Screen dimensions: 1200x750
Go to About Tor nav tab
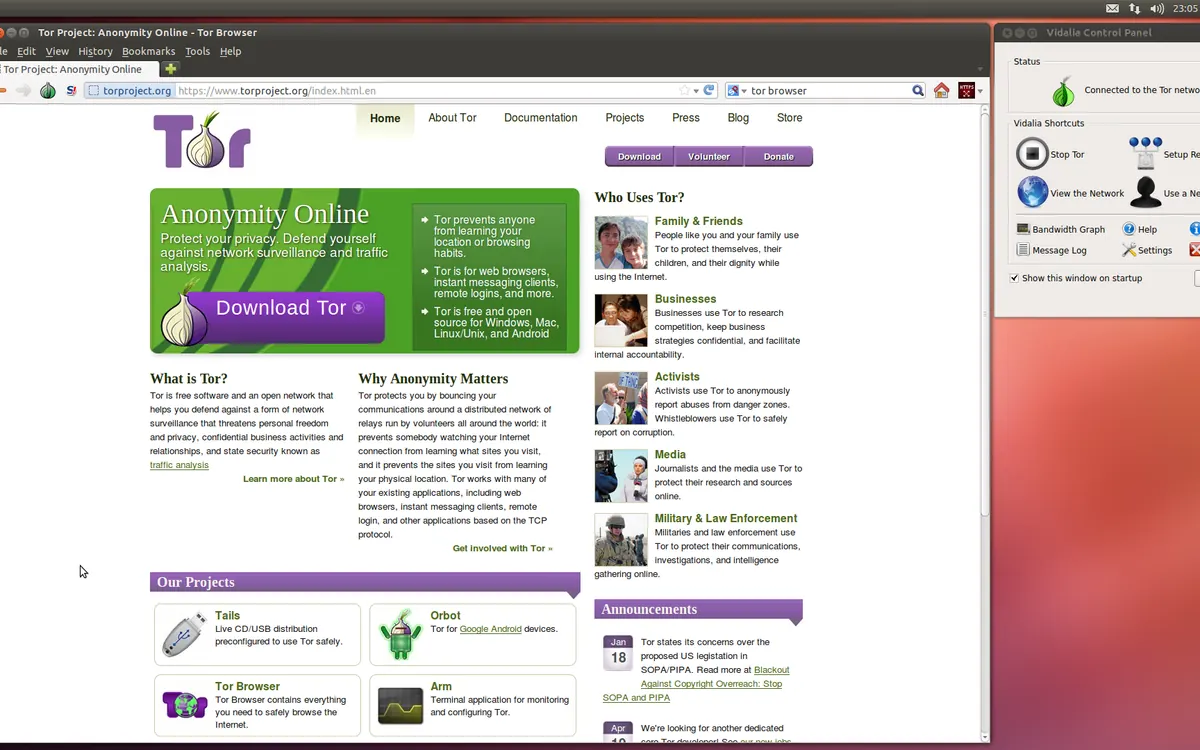click(452, 118)
